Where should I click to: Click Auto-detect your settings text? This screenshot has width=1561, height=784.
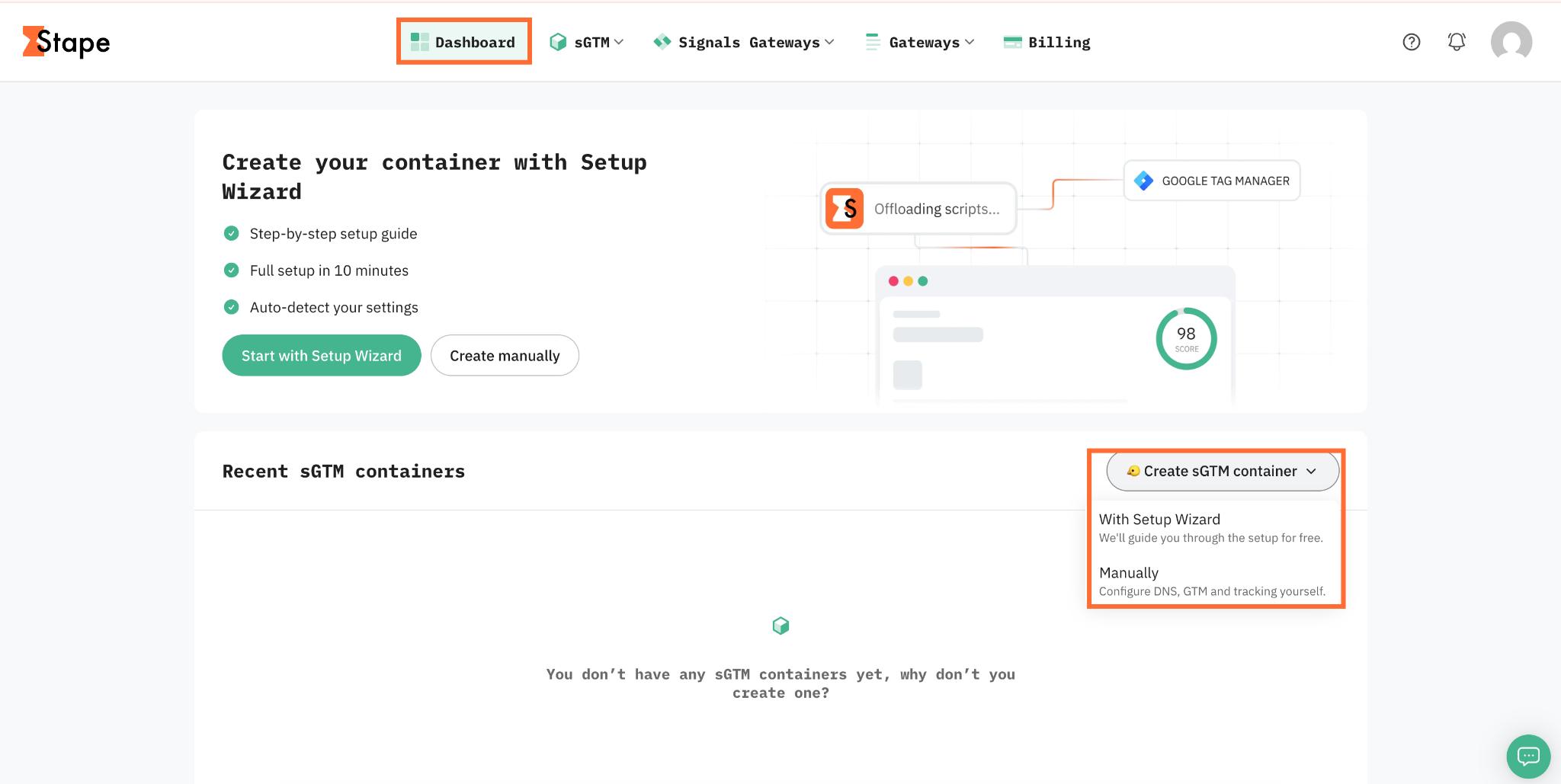(x=334, y=307)
